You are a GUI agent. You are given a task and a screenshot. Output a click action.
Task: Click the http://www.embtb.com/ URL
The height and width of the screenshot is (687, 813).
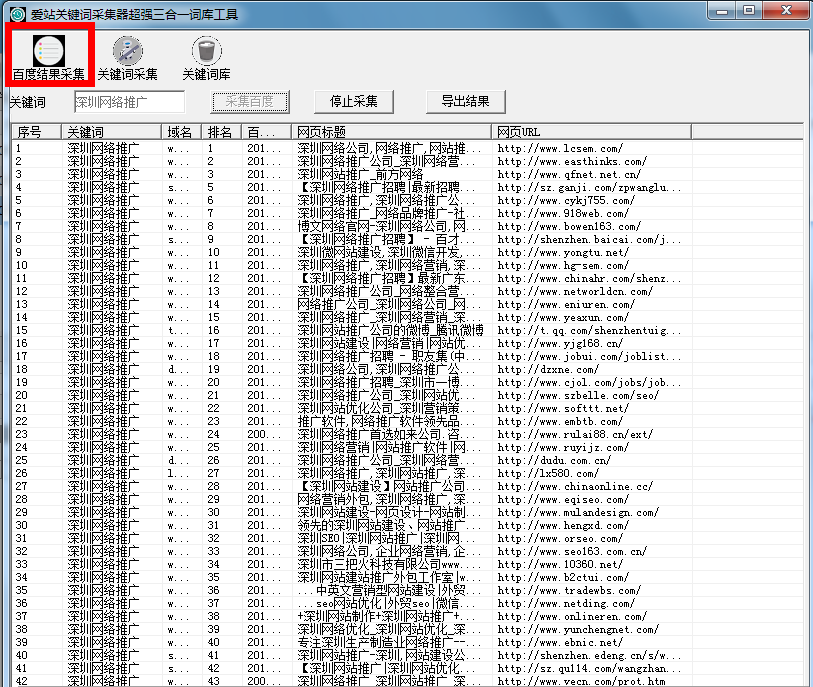coord(560,422)
